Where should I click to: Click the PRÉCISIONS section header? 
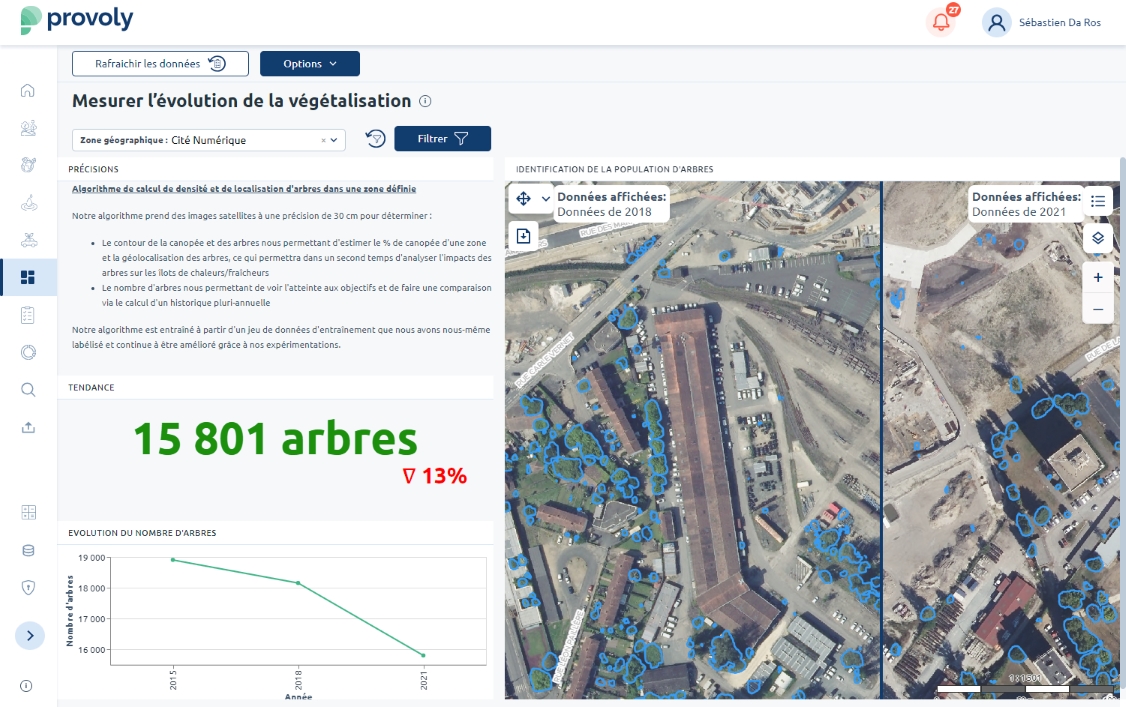point(93,169)
